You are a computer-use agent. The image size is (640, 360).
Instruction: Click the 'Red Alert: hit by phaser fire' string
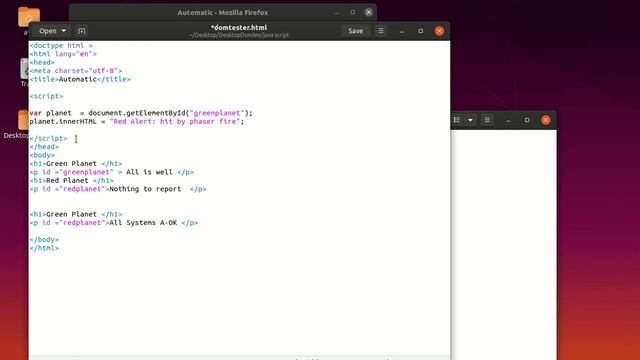175,122
